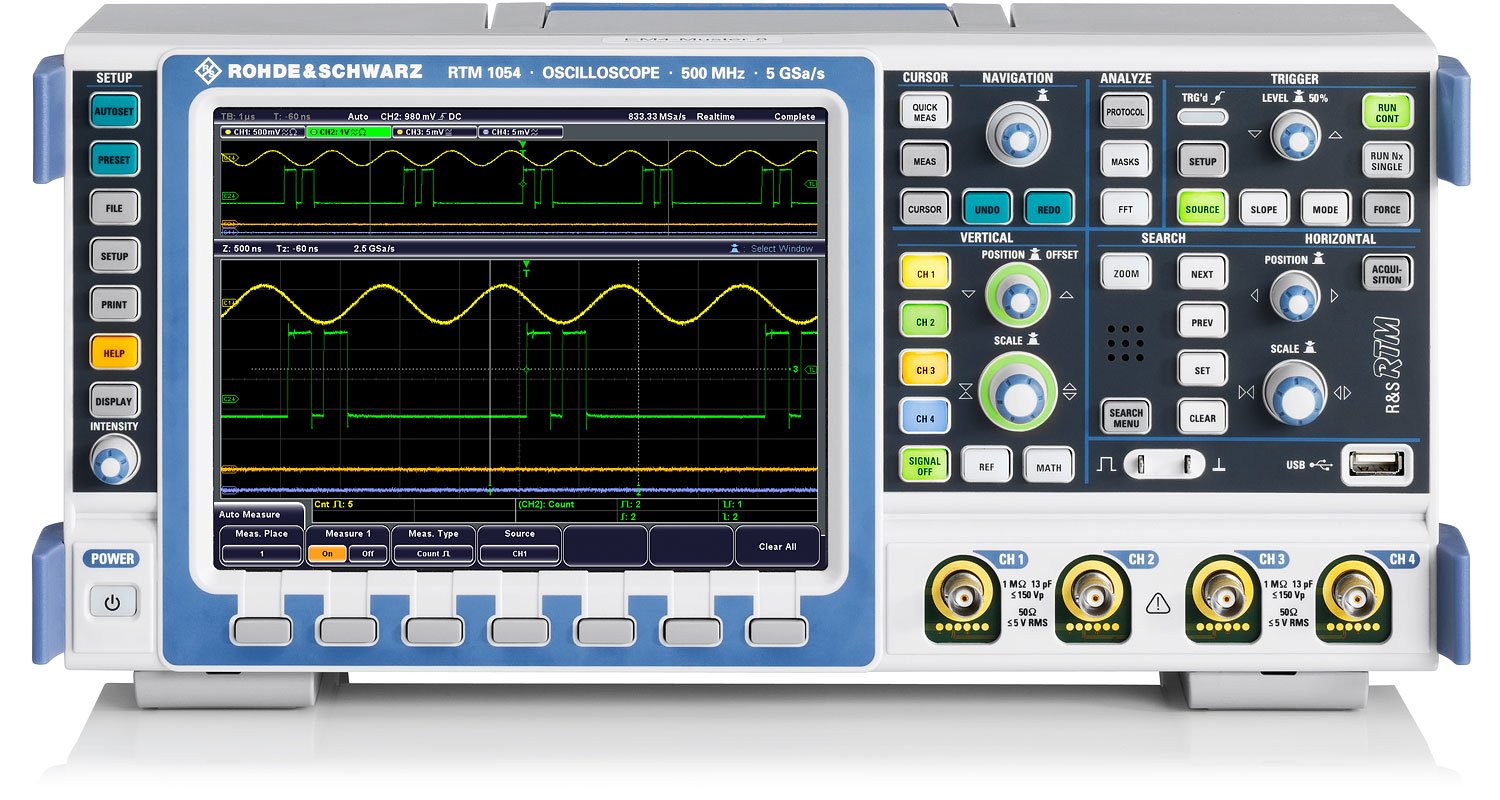Viewport: 1500px width, 800px height.
Task: Toggle the SIGNAL OFF key
Action: pyautogui.click(x=924, y=465)
